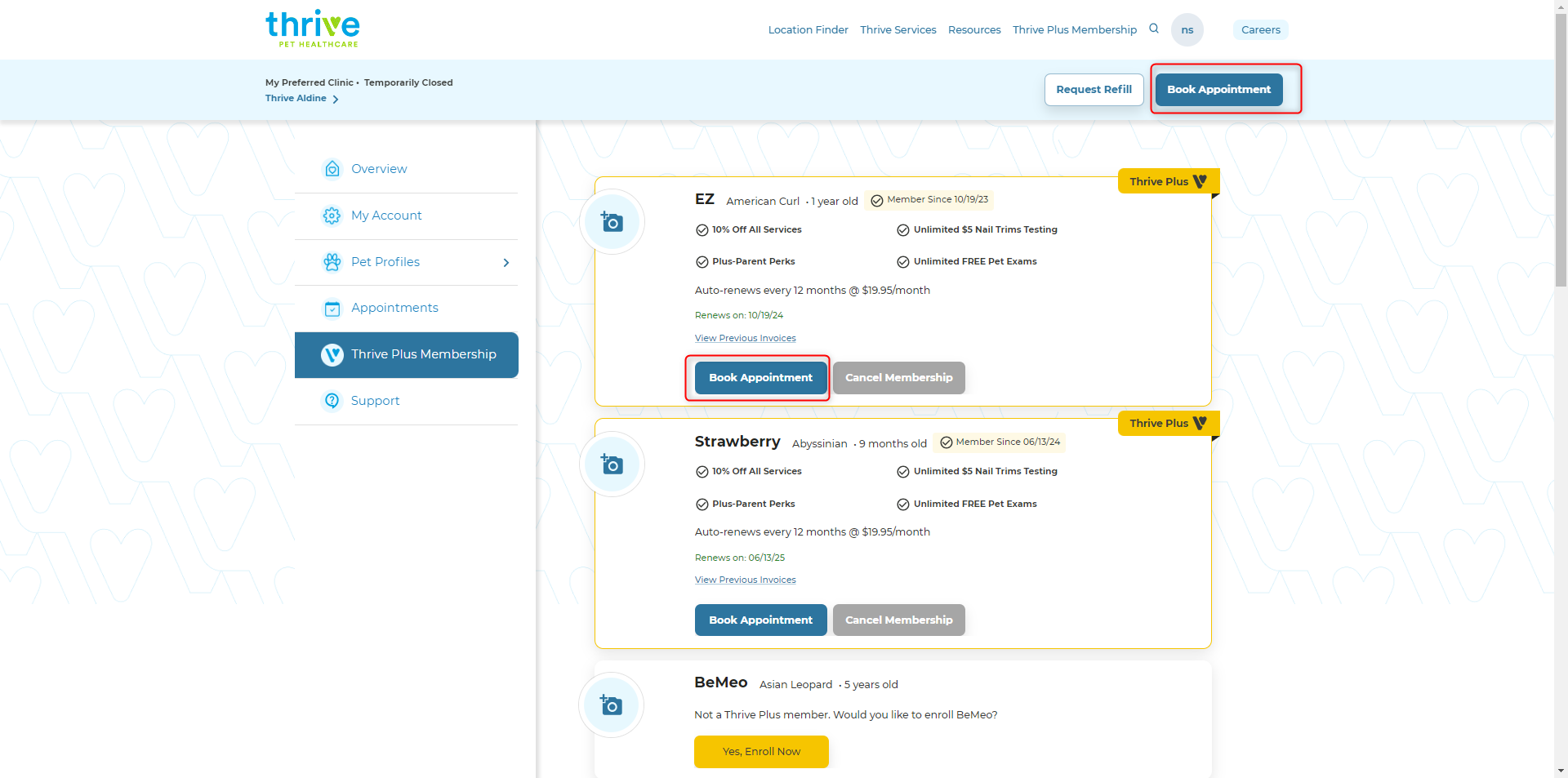Click EZ pet name heading
Image resolution: width=1568 pixels, height=778 pixels.
click(x=704, y=199)
